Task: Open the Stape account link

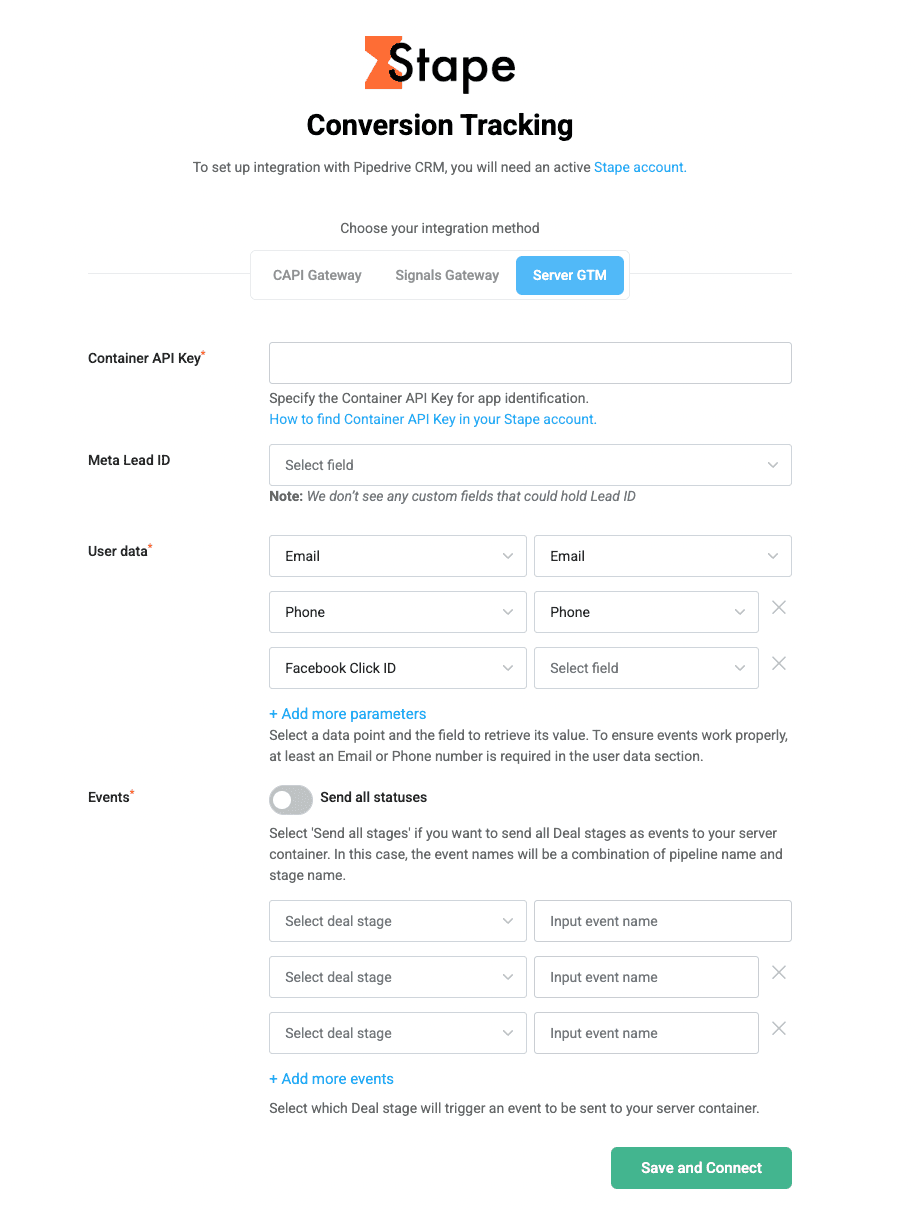Action: coord(638,167)
